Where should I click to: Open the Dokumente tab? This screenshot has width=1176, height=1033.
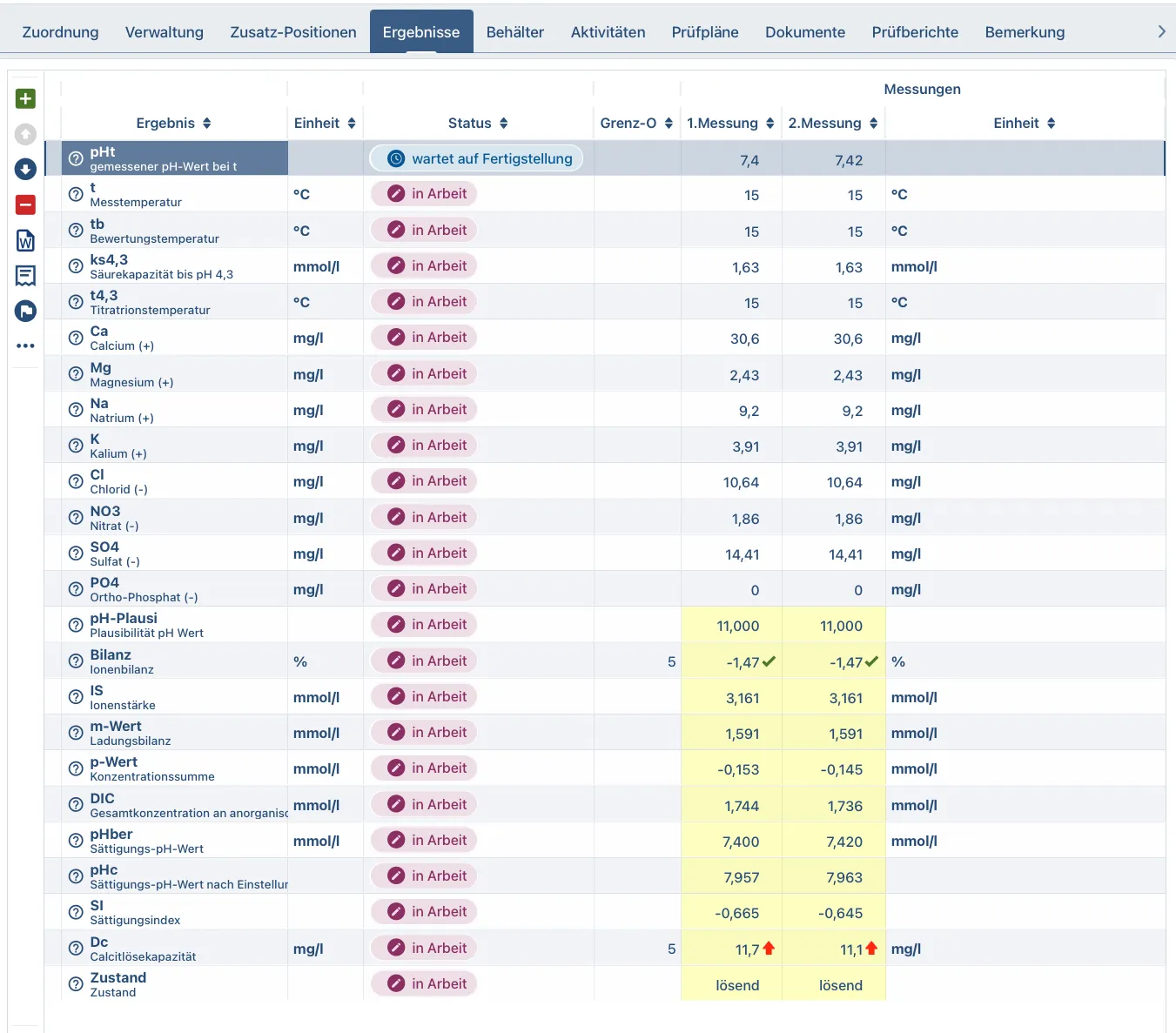click(x=805, y=32)
